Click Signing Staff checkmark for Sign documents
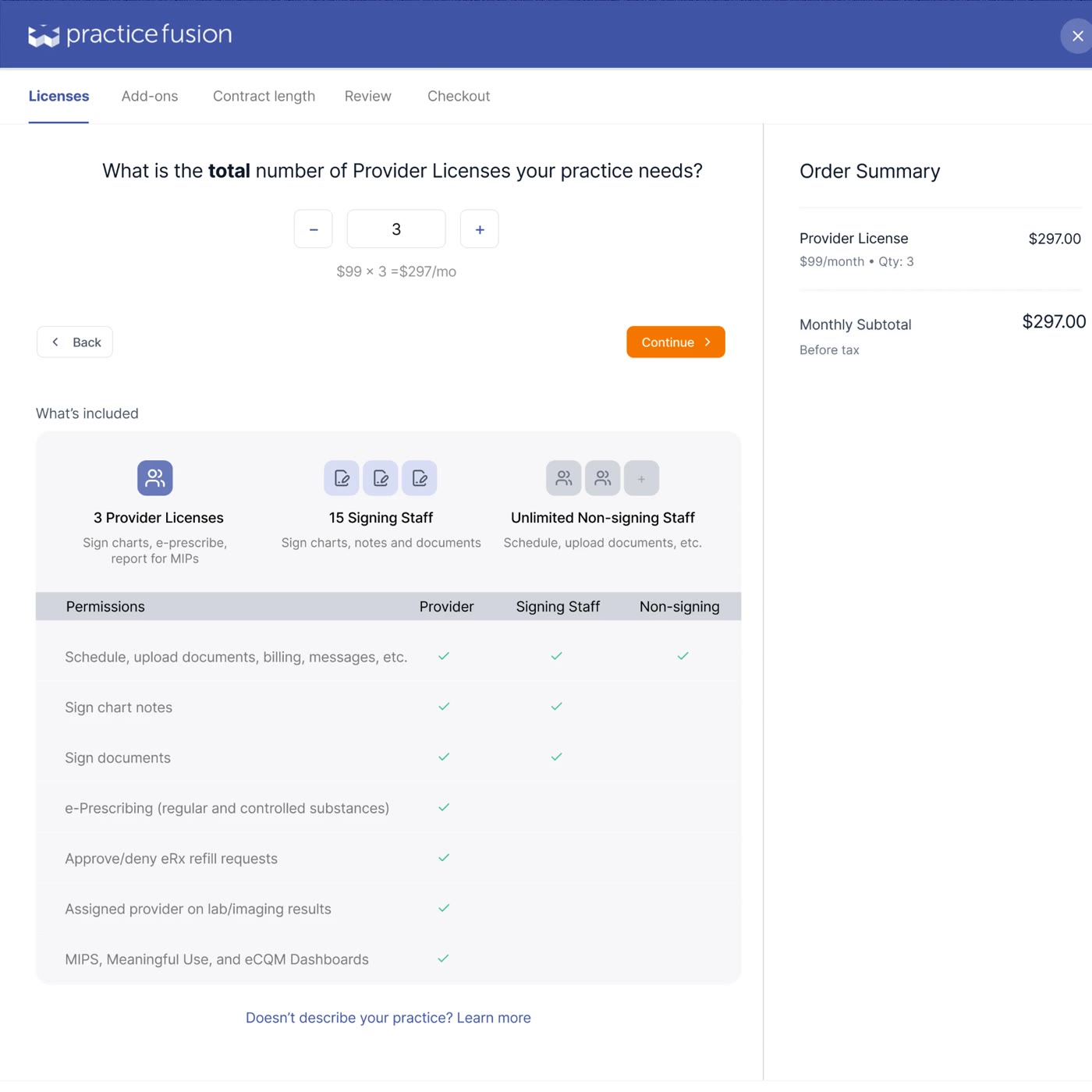 click(x=557, y=757)
